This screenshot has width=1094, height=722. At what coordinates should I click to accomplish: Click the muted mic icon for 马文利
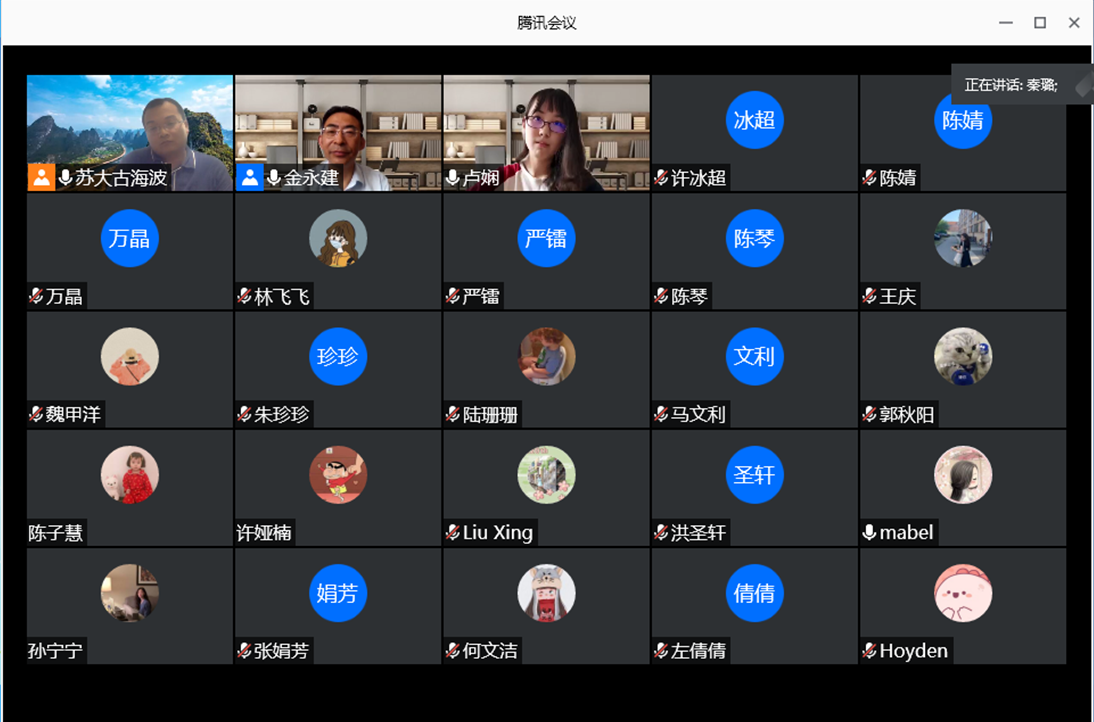[x=661, y=414]
